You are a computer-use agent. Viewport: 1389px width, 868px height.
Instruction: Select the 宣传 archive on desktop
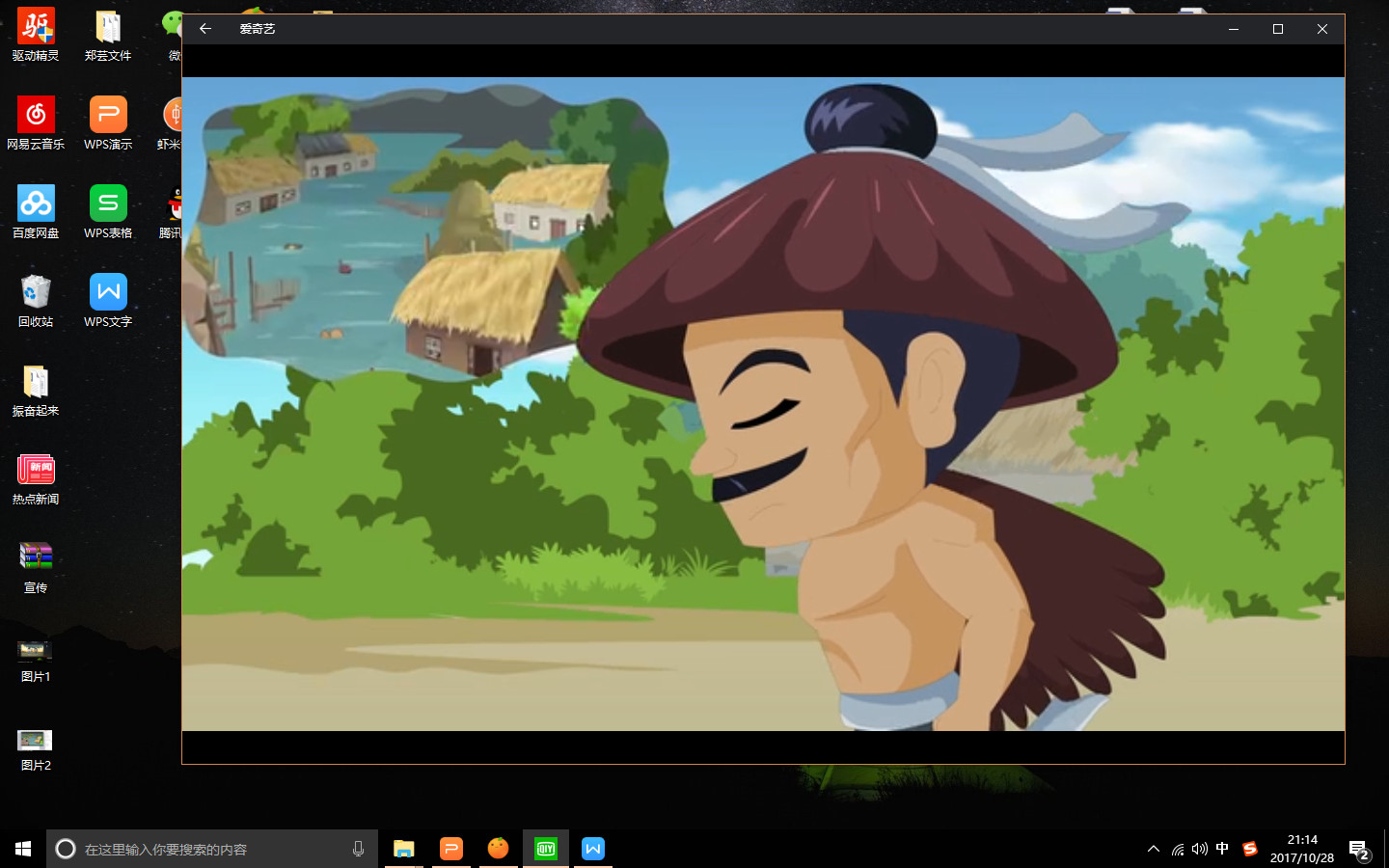pos(36,567)
